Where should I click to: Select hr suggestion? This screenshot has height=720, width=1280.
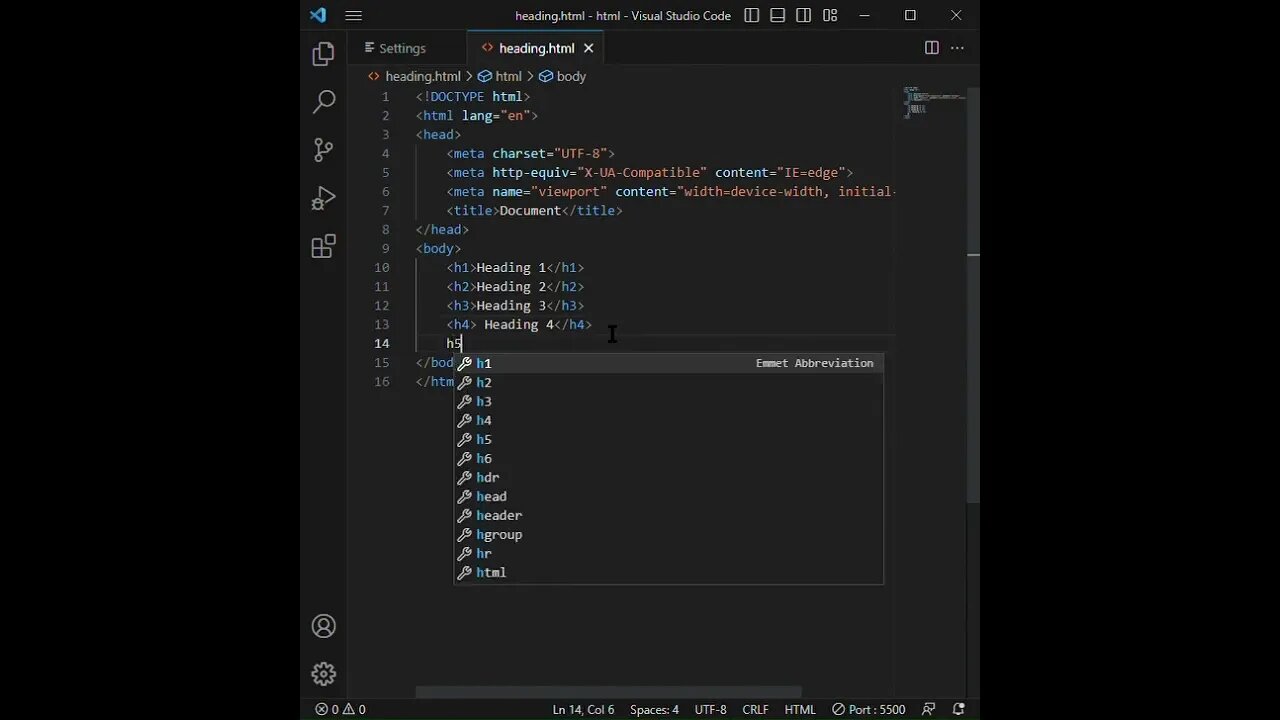point(668,553)
